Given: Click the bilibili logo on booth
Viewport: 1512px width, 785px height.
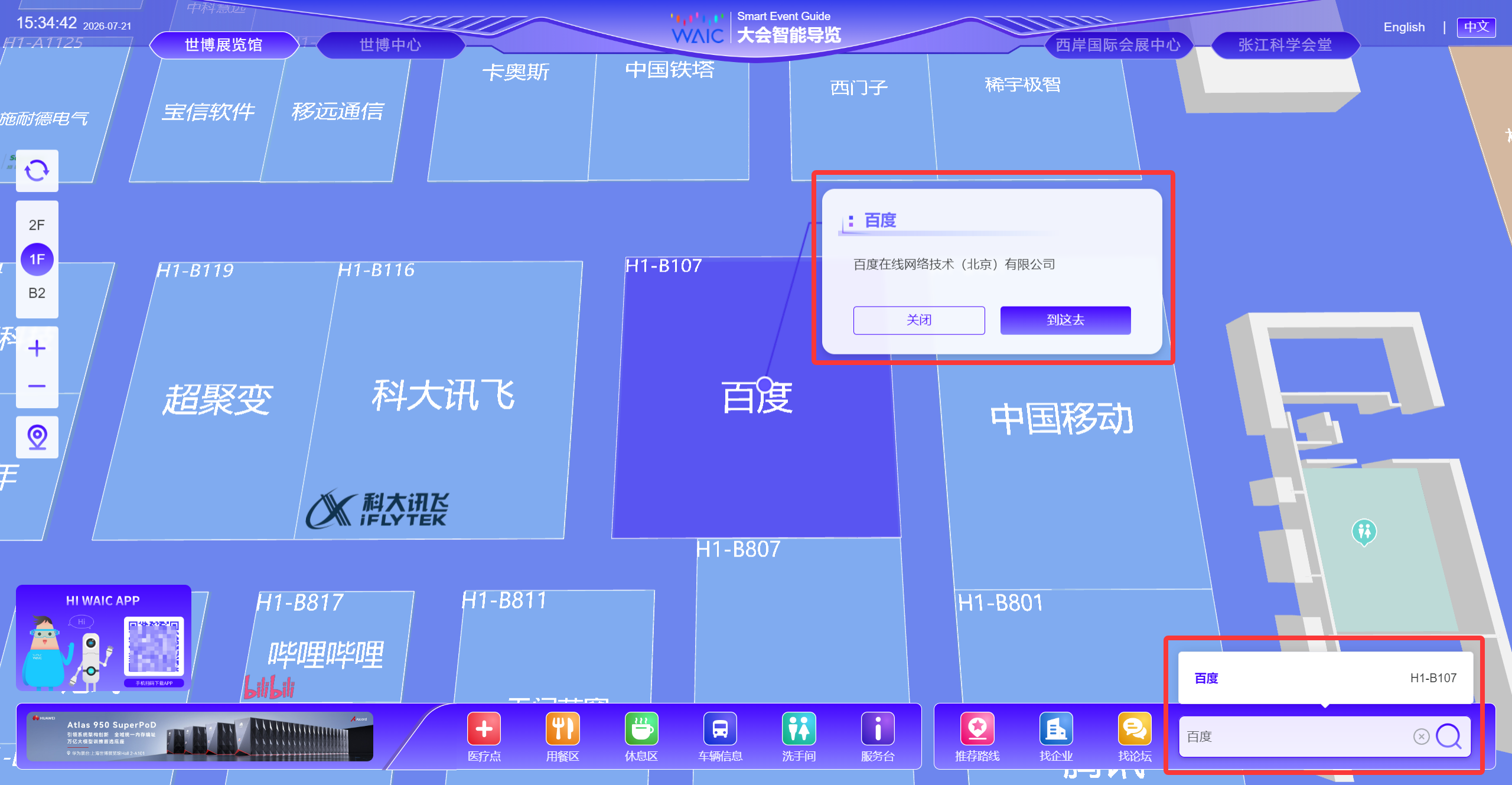Looking at the screenshot, I should tap(269, 688).
